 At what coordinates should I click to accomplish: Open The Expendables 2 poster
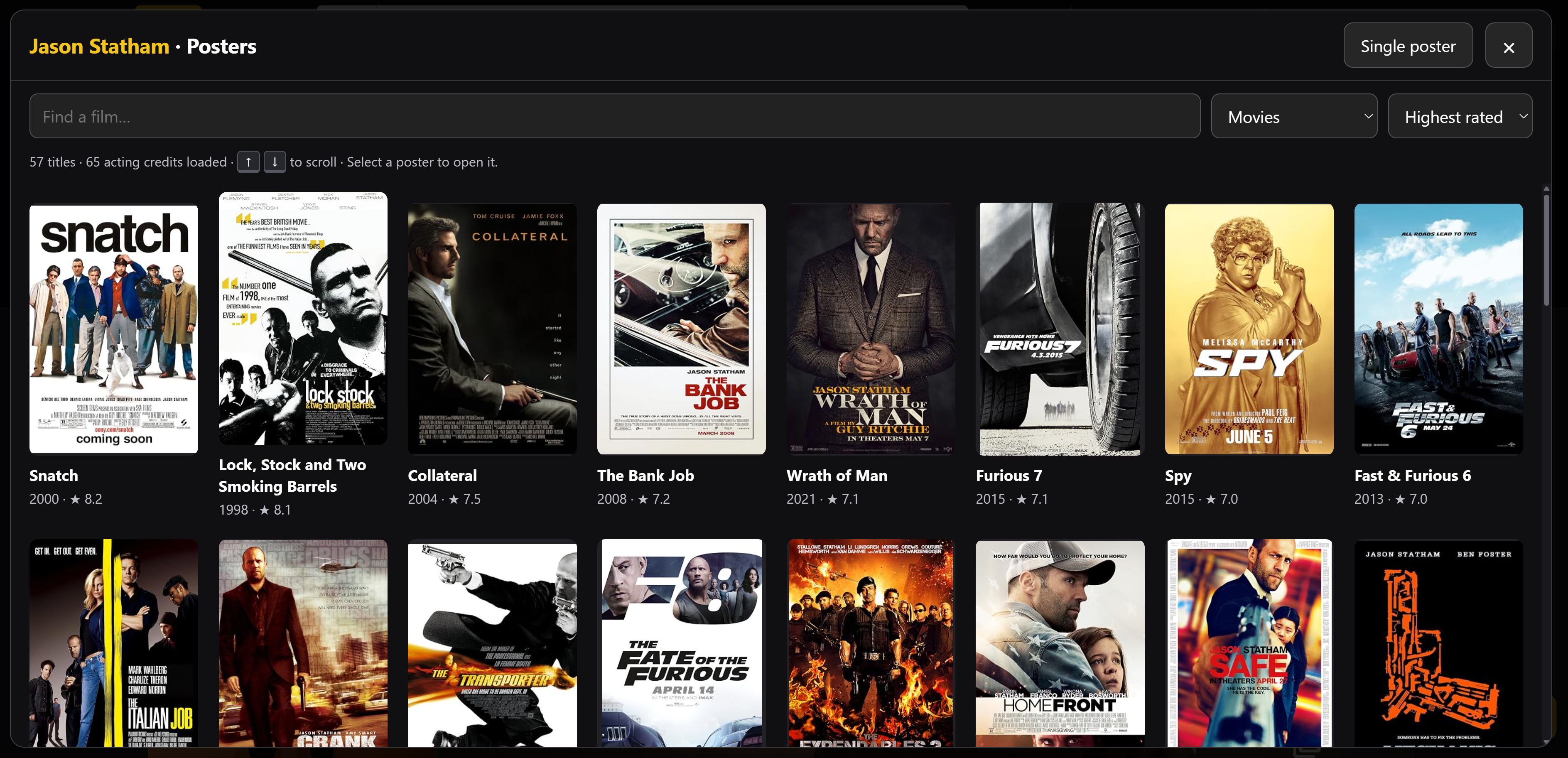[x=871, y=643]
